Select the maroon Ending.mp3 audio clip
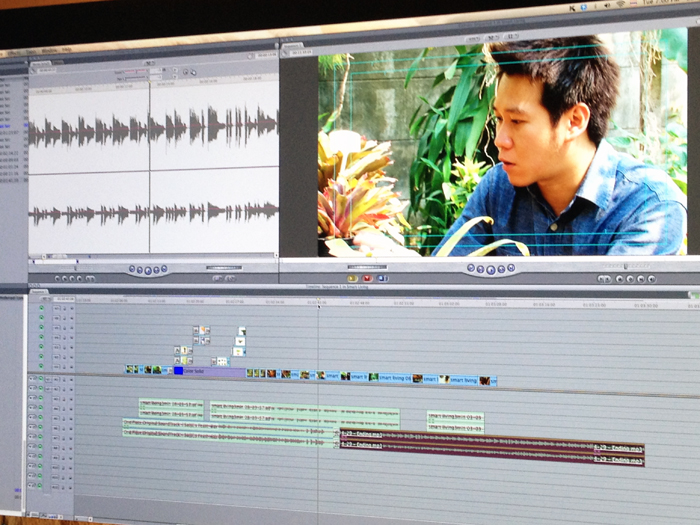Image resolution: width=700 pixels, height=525 pixels. [491, 447]
